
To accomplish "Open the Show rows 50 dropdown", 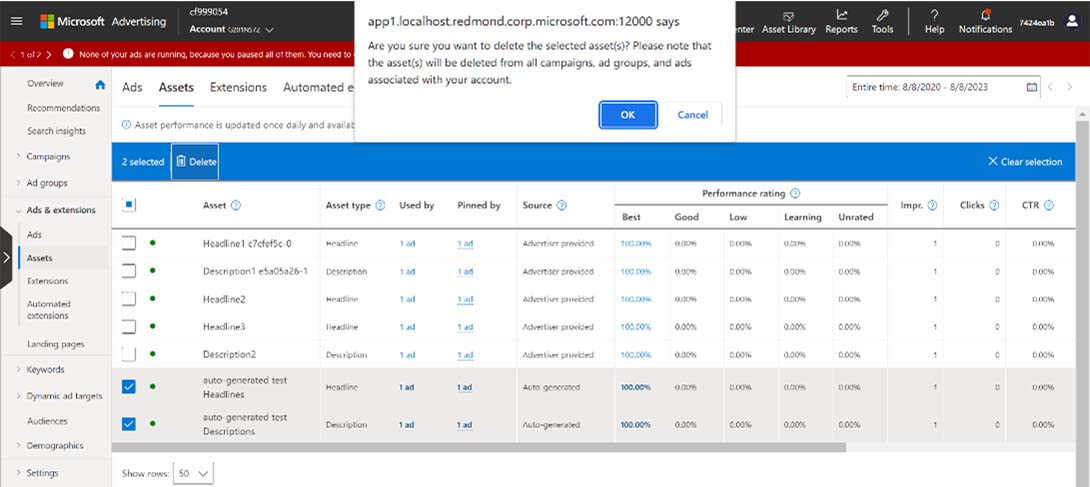I will pyautogui.click(x=194, y=472).
